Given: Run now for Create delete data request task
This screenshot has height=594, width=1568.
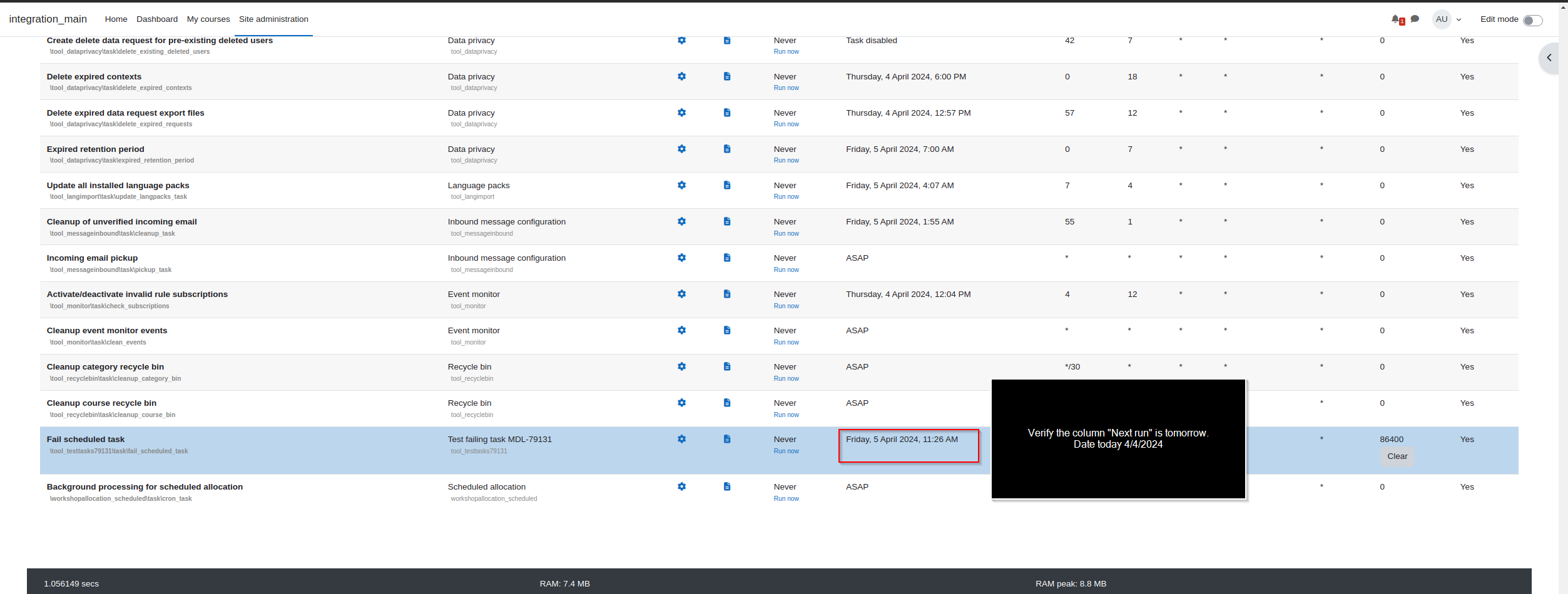Looking at the screenshot, I should (786, 52).
